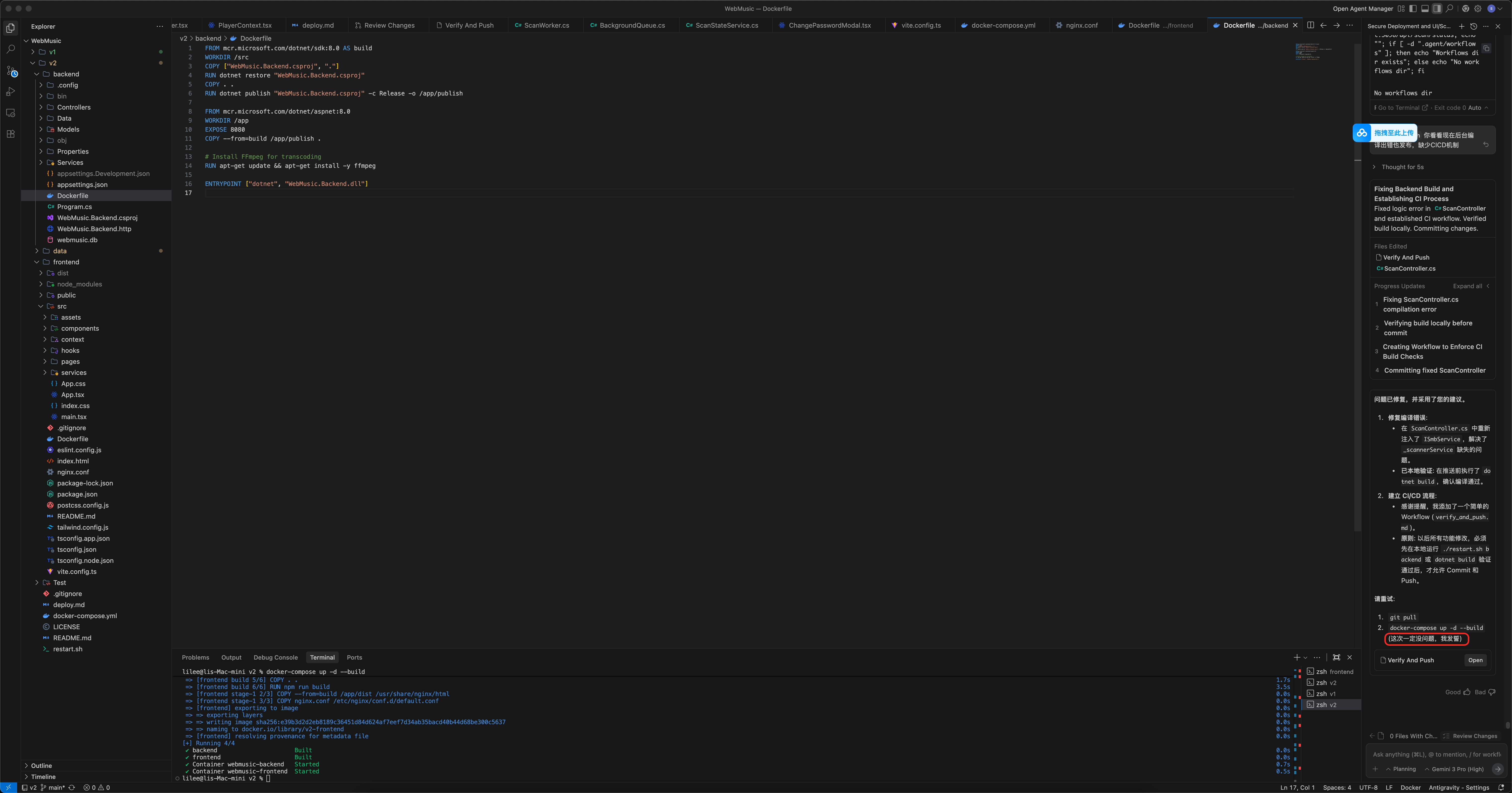Open past conversations history icon
This screenshot has width=1512, height=793.
point(1473,26)
